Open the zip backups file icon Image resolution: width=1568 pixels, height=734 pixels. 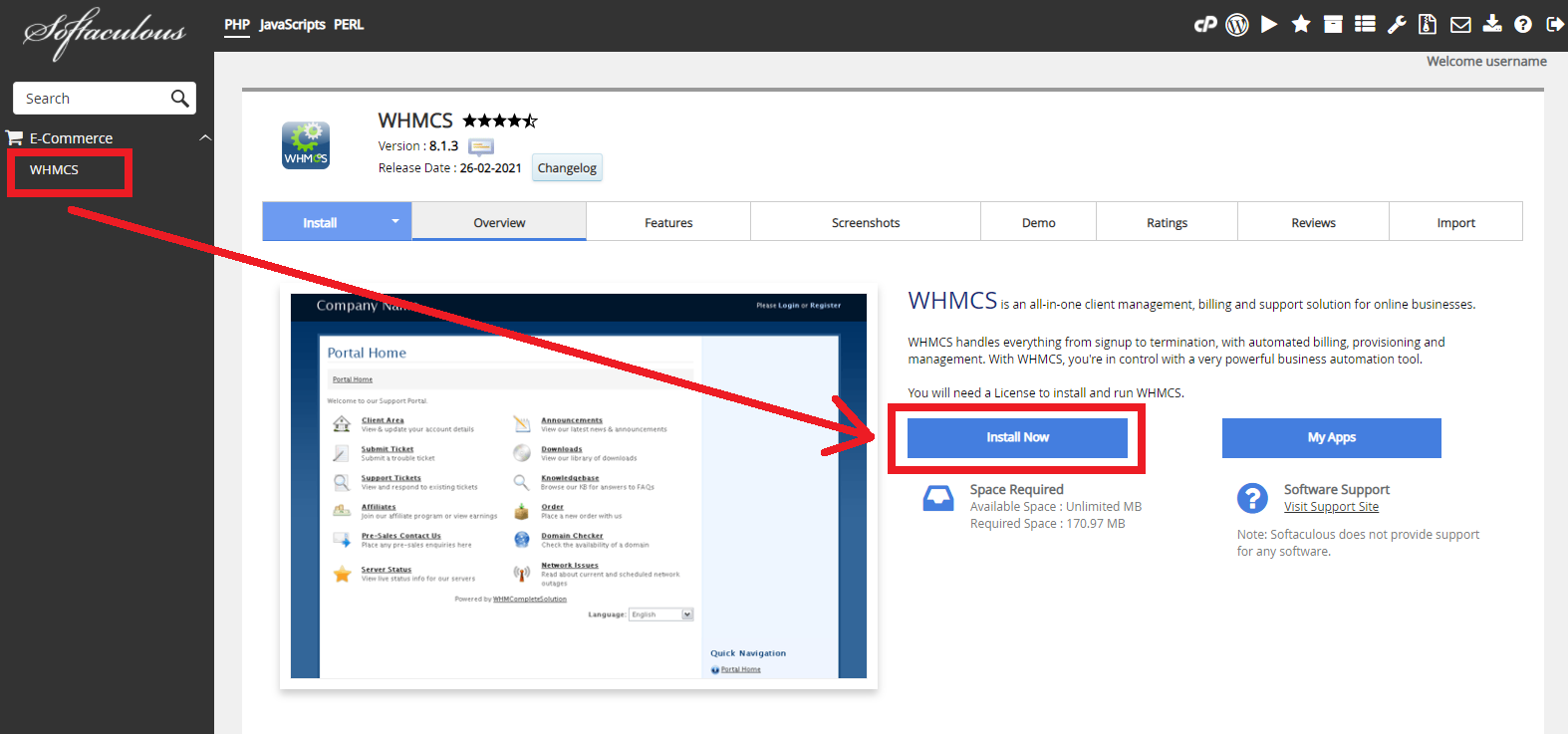point(1428,24)
